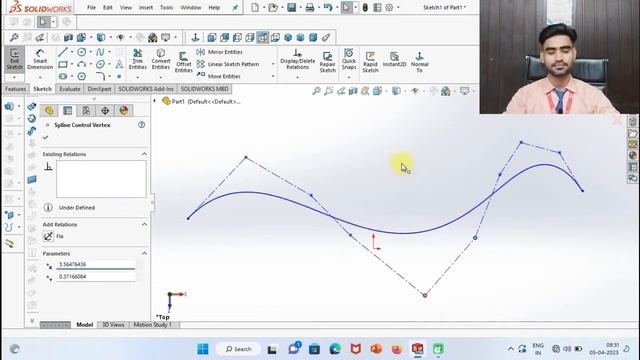Activate Rapid Sketch

370,62
